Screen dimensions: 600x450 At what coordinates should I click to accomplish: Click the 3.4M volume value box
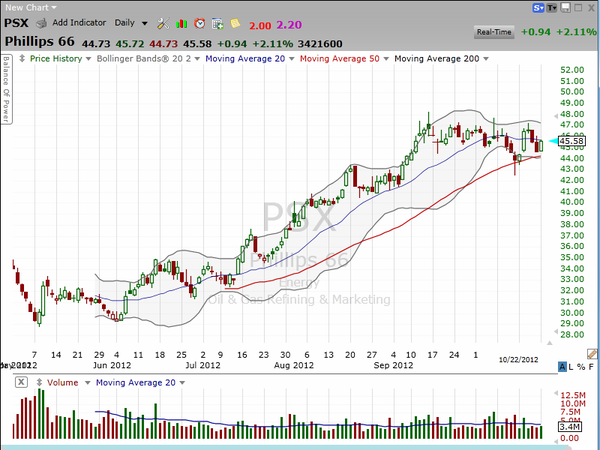tap(570, 427)
